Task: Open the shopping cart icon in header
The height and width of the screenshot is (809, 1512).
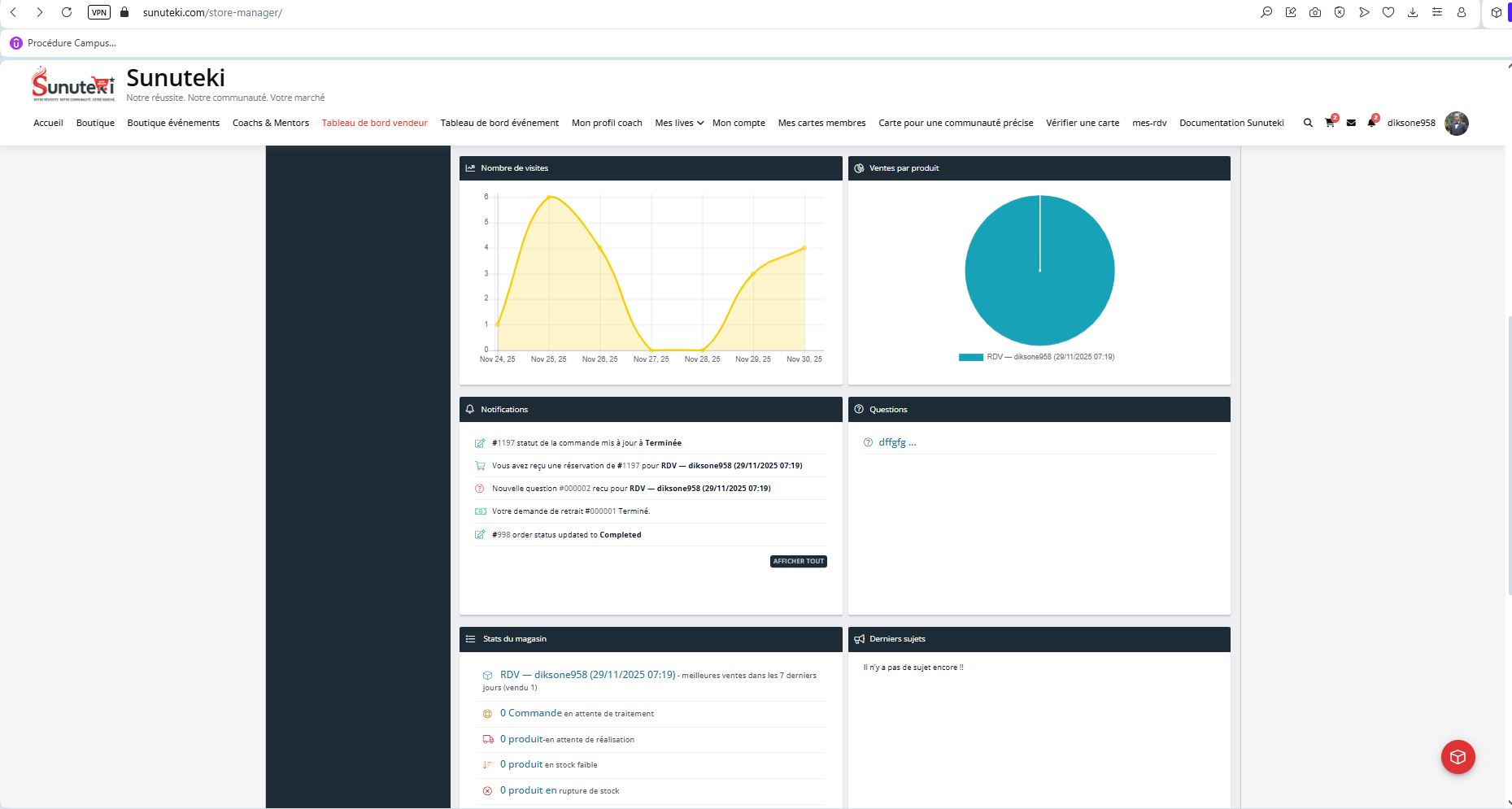Action: coord(1330,123)
